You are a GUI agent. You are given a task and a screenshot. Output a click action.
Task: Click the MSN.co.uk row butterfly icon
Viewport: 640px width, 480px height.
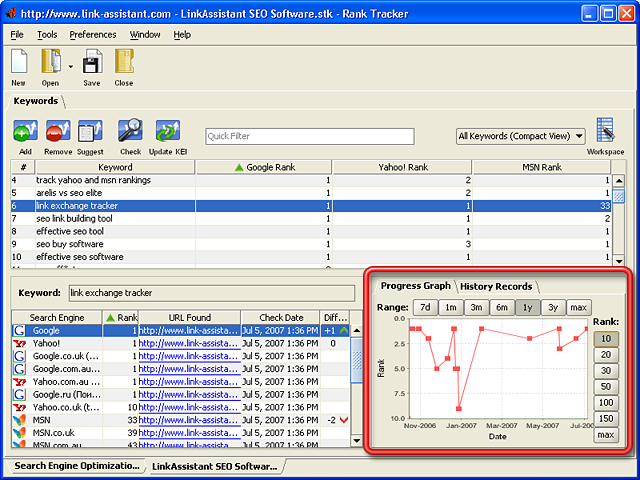point(19,433)
